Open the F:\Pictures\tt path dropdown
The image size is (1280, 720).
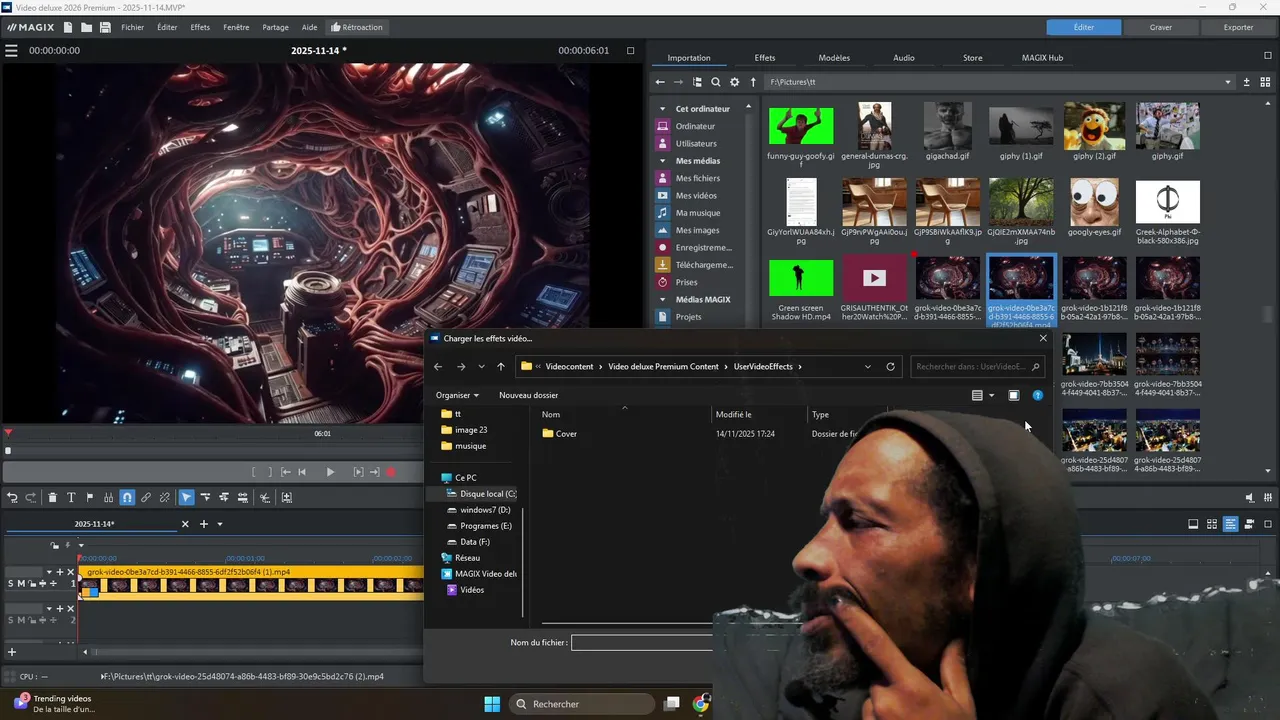[x=1228, y=82]
